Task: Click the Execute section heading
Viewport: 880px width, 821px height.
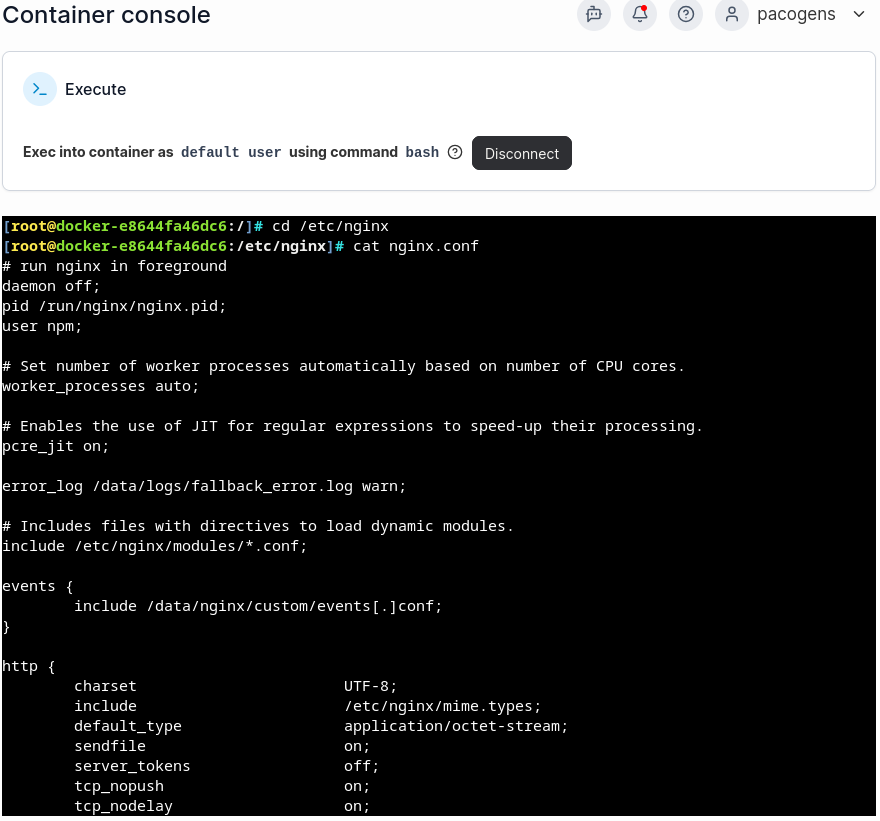Action: tap(95, 89)
